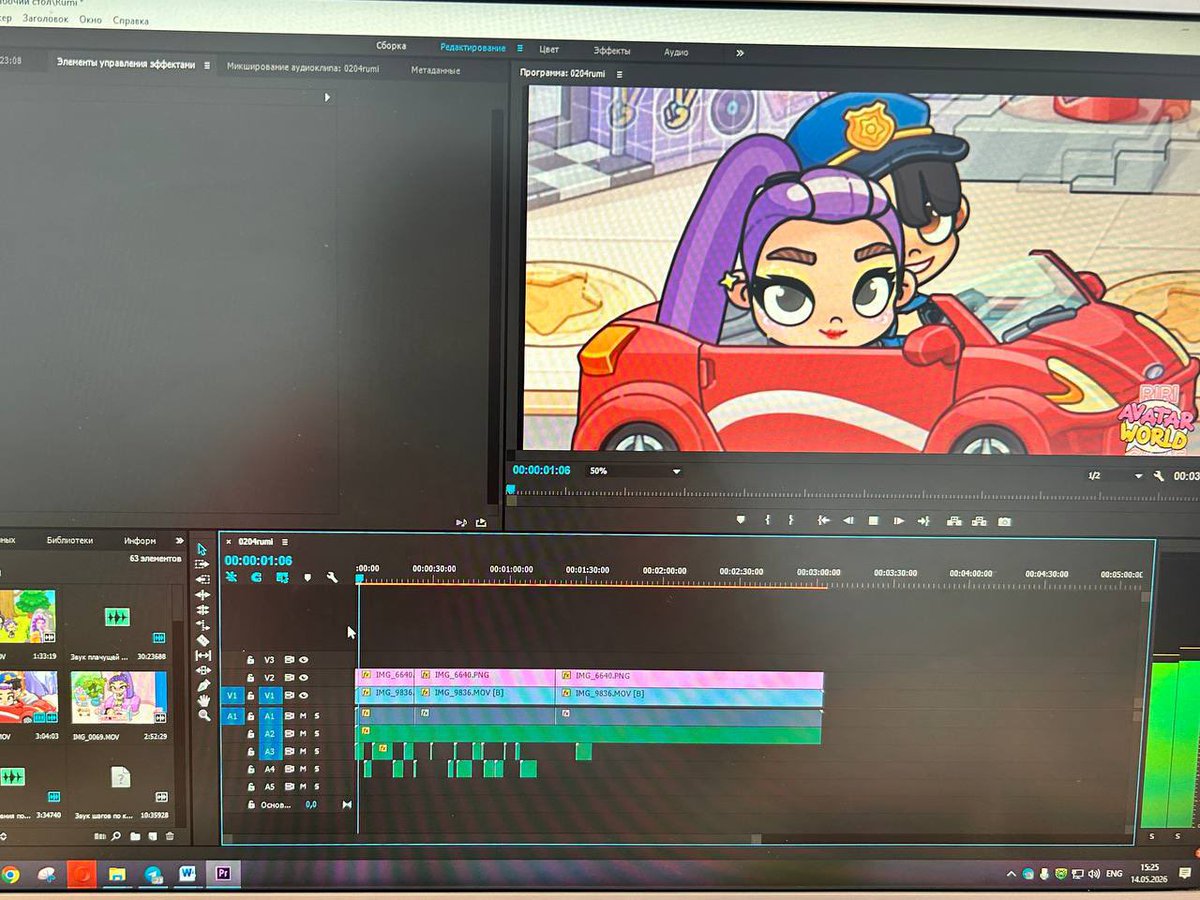
Task: Open the Метаданные tab
Action: tap(435, 70)
